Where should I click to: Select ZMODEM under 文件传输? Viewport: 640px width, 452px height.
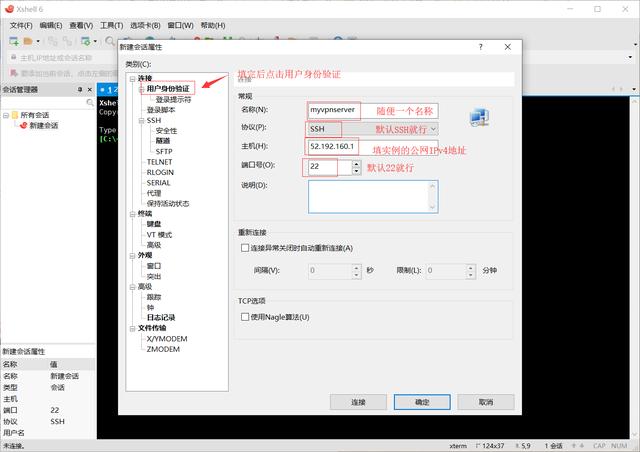click(x=163, y=349)
